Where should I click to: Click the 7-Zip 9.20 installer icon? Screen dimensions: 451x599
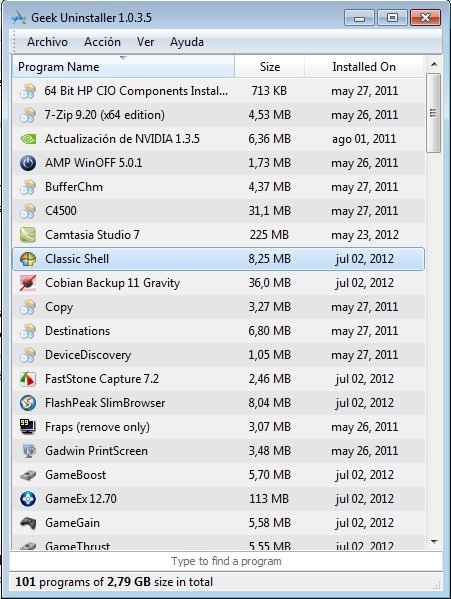pyautogui.click(x=28, y=115)
